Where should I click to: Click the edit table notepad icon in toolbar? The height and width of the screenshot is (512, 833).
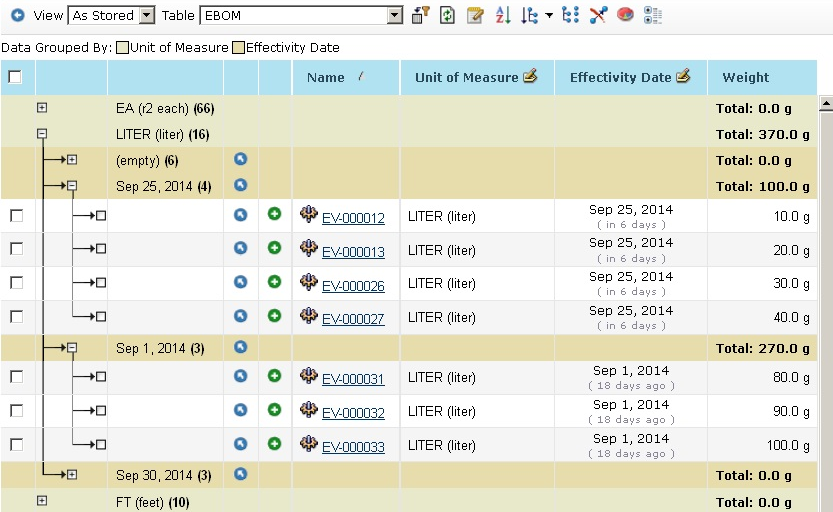[475, 16]
